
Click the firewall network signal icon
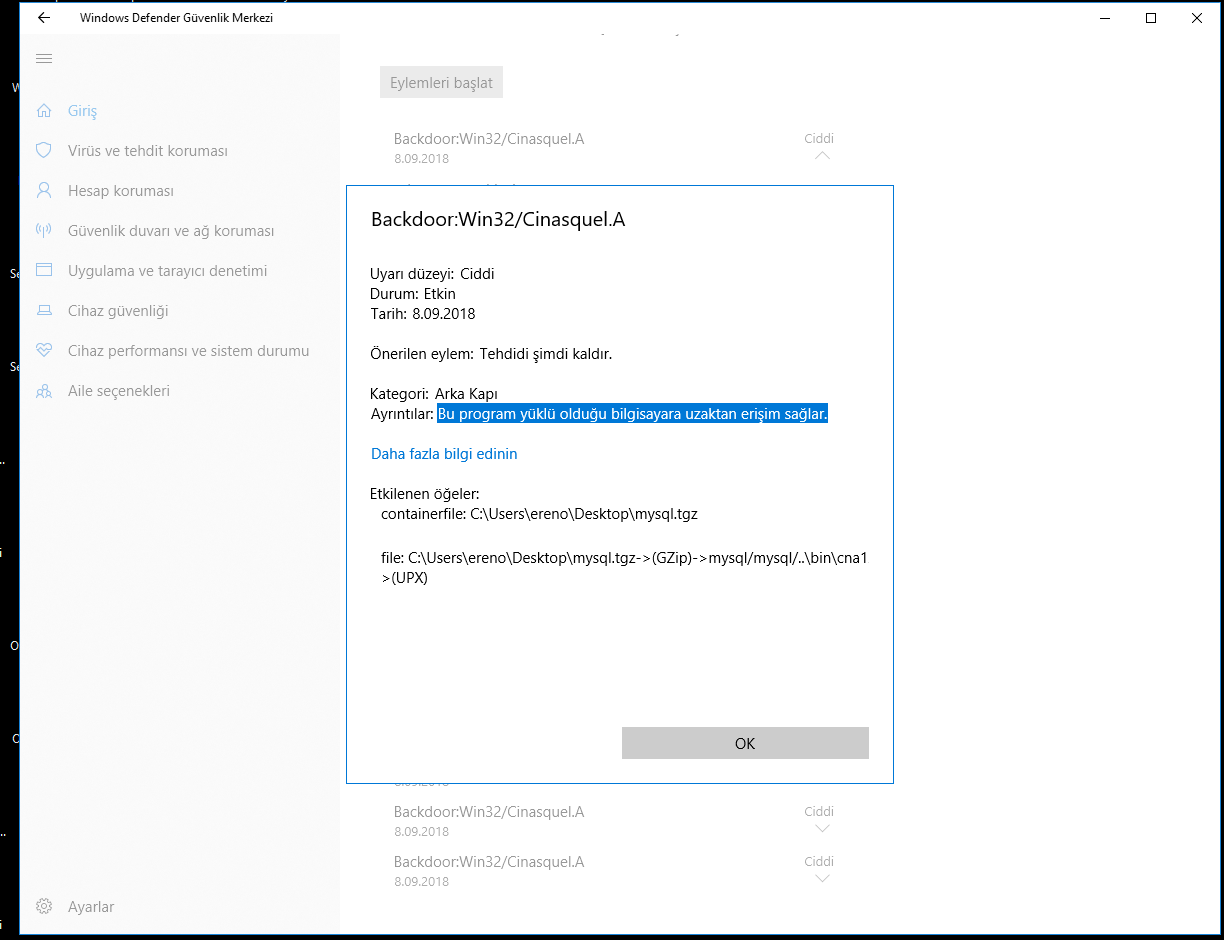click(x=44, y=230)
